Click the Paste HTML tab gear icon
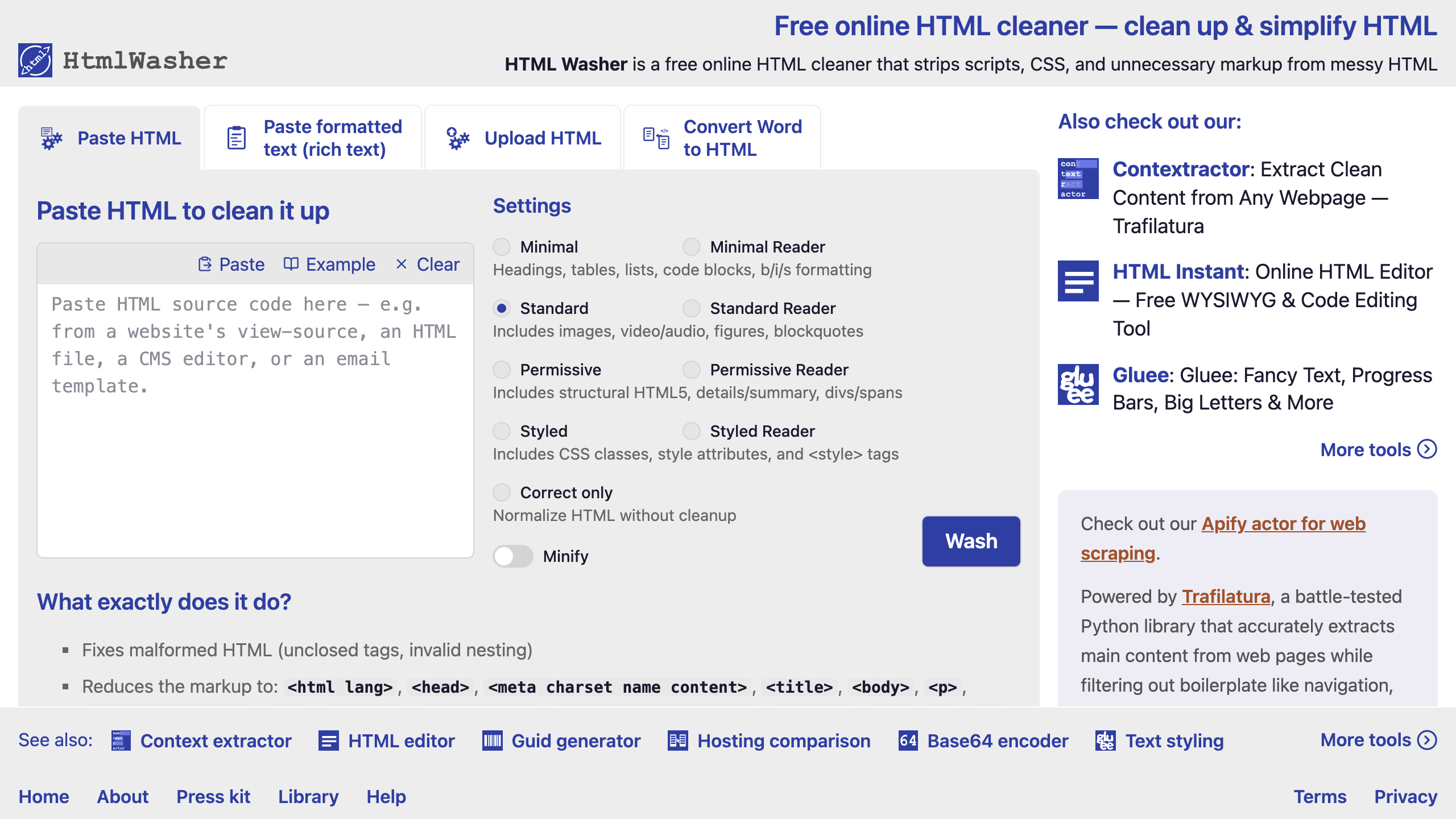The width and height of the screenshot is (1456, 819). click(x=51, y=138)
